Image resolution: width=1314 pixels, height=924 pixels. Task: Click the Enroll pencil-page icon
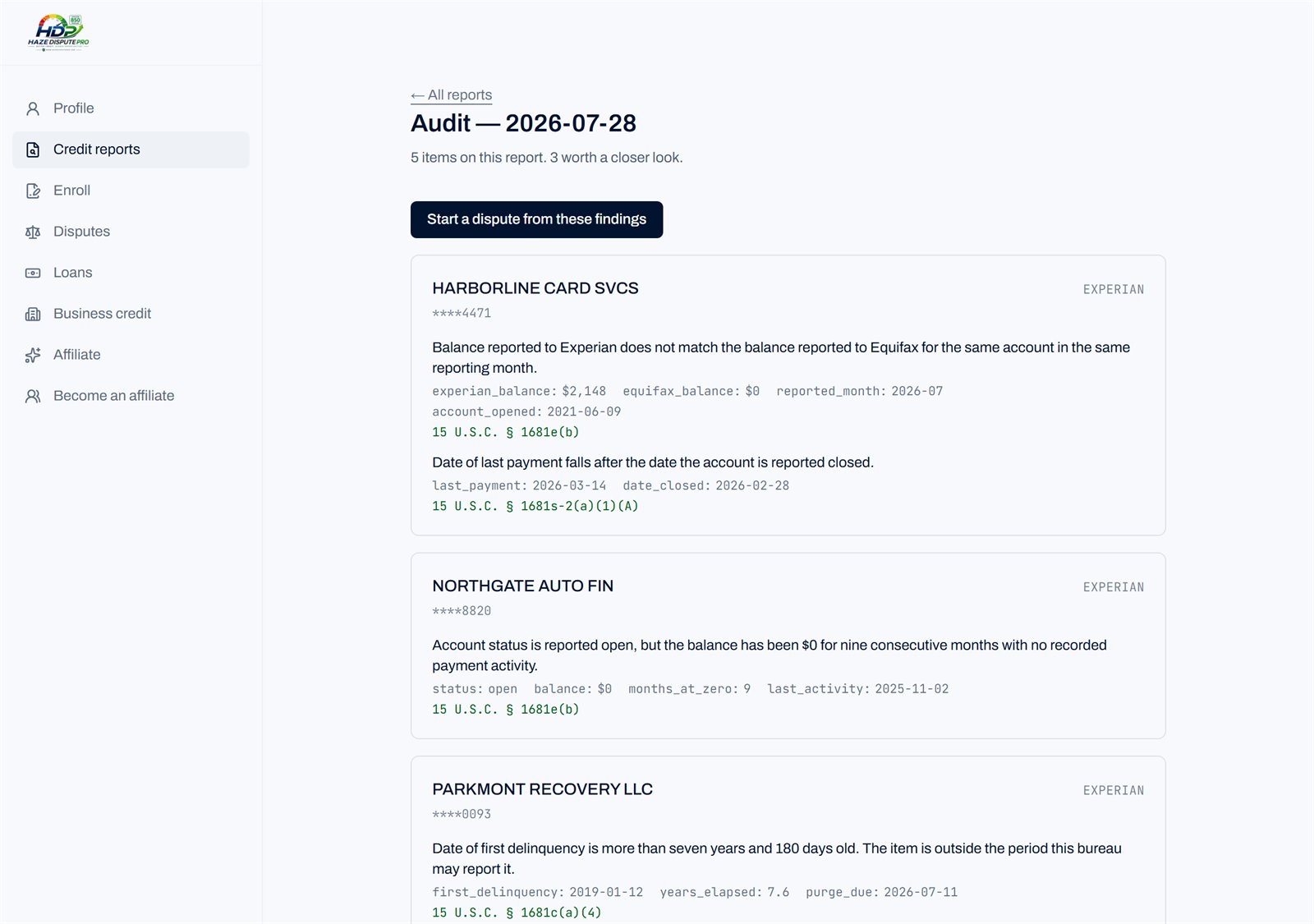coord(33,191)
